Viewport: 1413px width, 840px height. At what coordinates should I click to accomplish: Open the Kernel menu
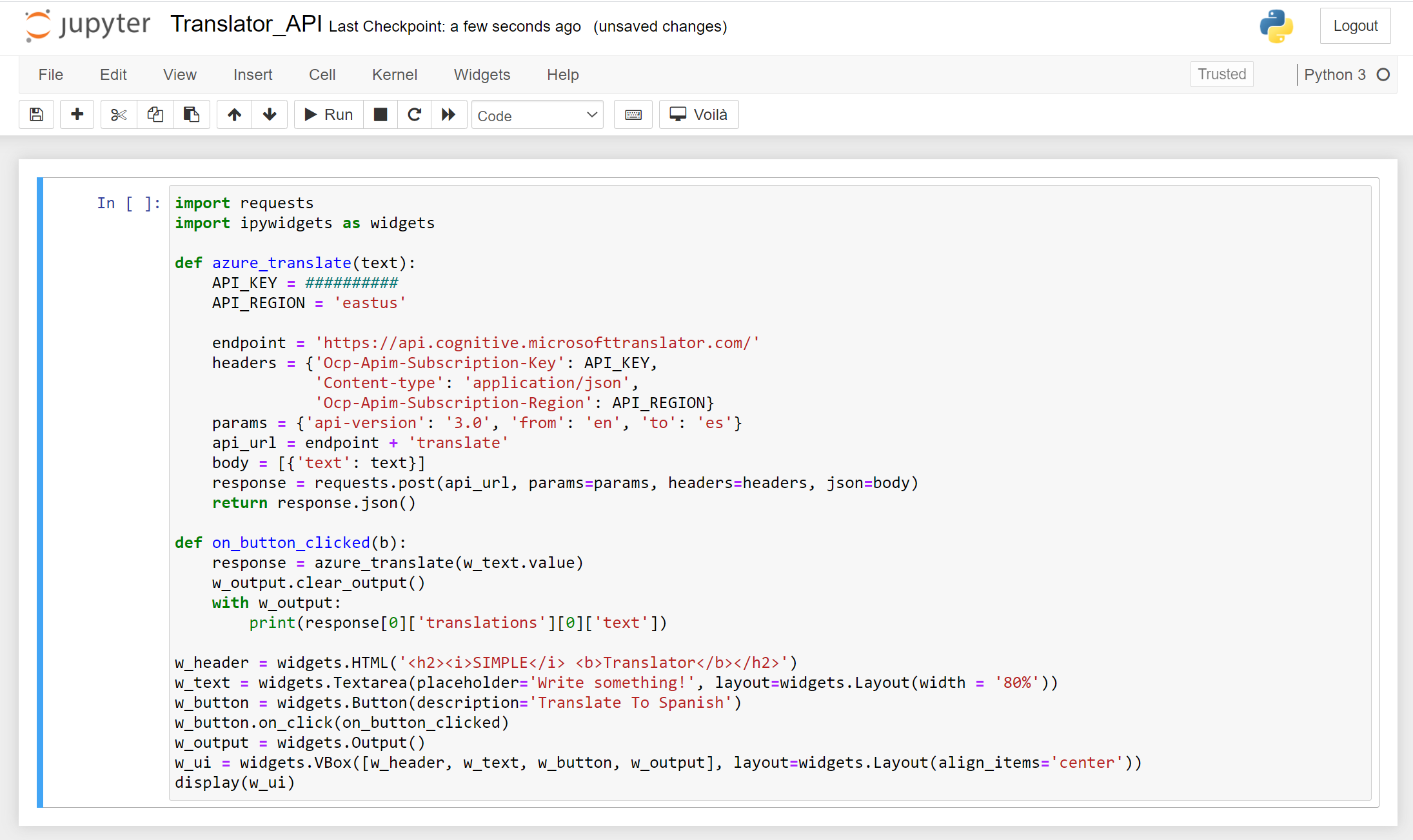coord(395,75)
